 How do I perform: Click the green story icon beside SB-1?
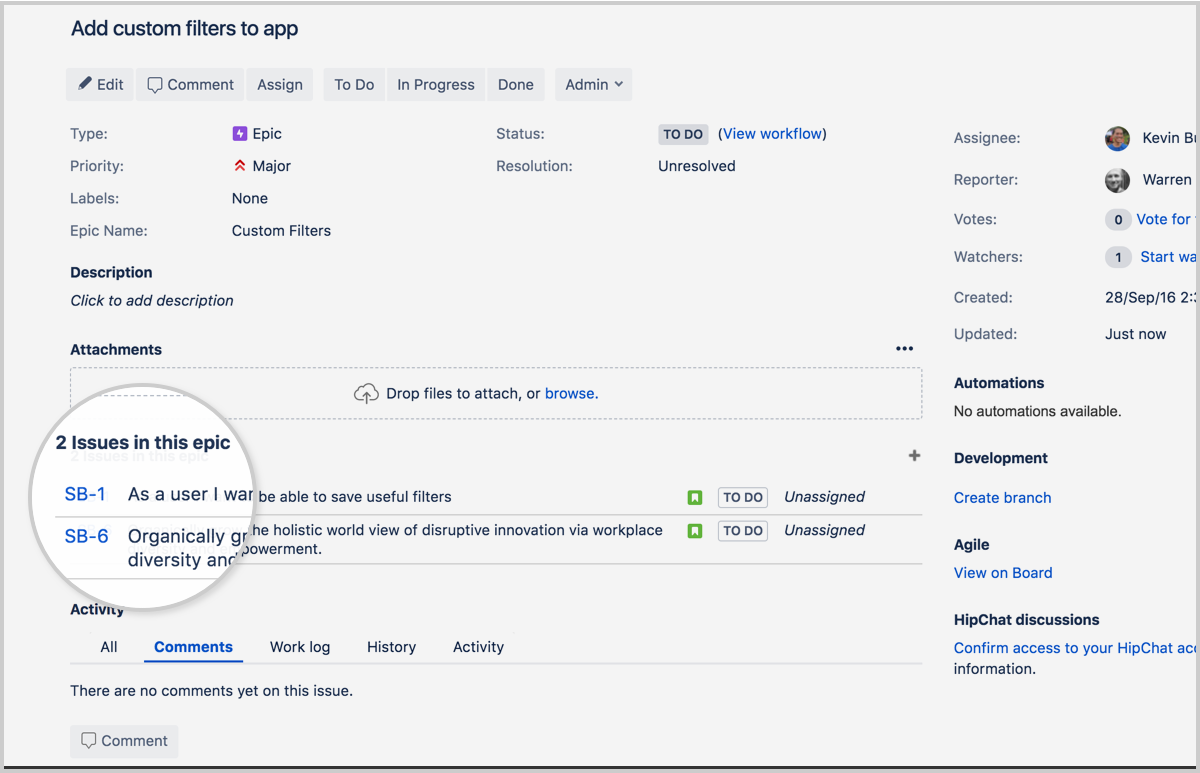pyautogui.click(x=695, y=497)
